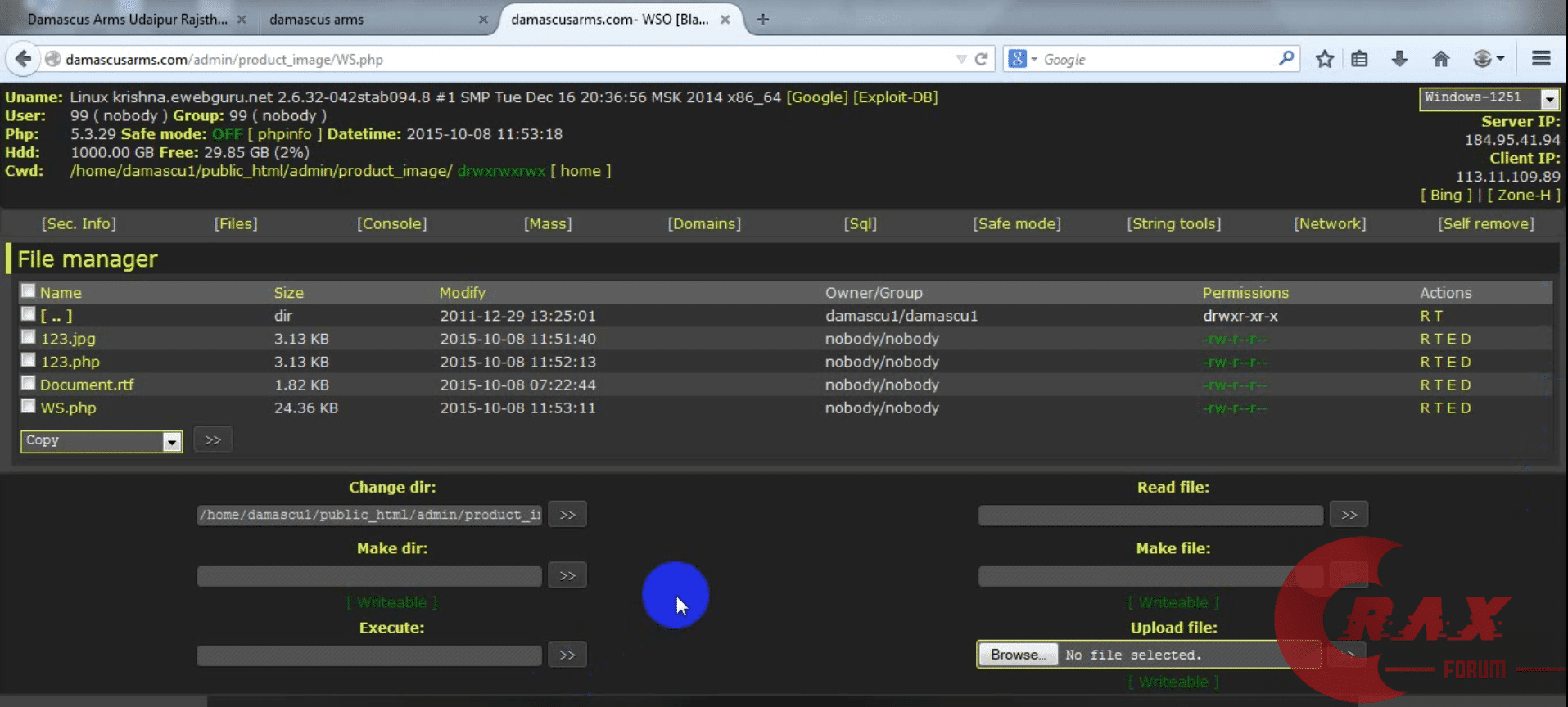This screenshot has width=1568, height=707.
Task: Reload the page using the refresh icon
Action: pos(981,59)
